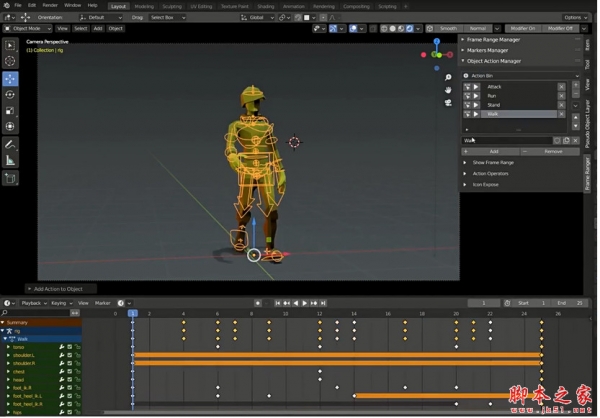Select the Cursor tool in the left toolbar
The width and height of the screenshot is (600, 418).
11,61
